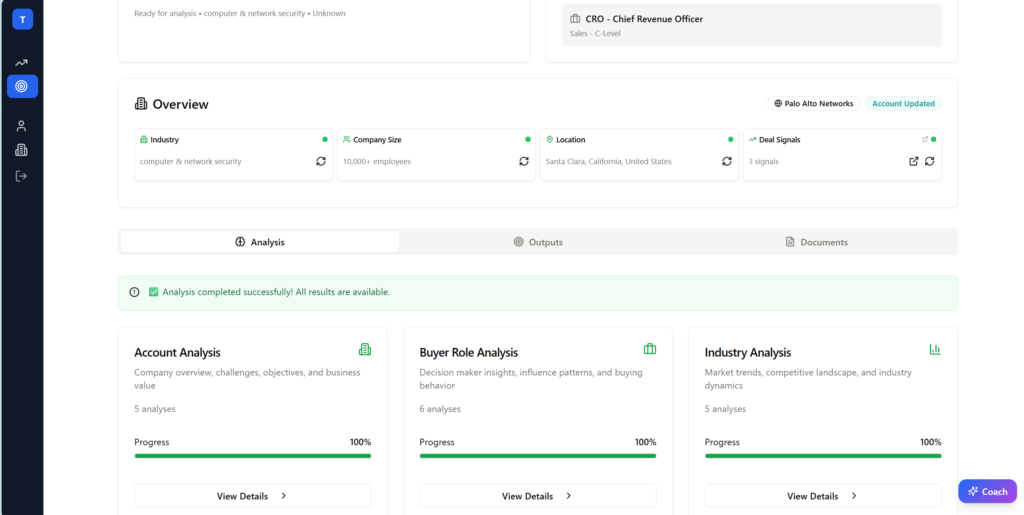The image size is (1024, 515).
Task: Refresh the Location field
Action: (x=727, y=161)
